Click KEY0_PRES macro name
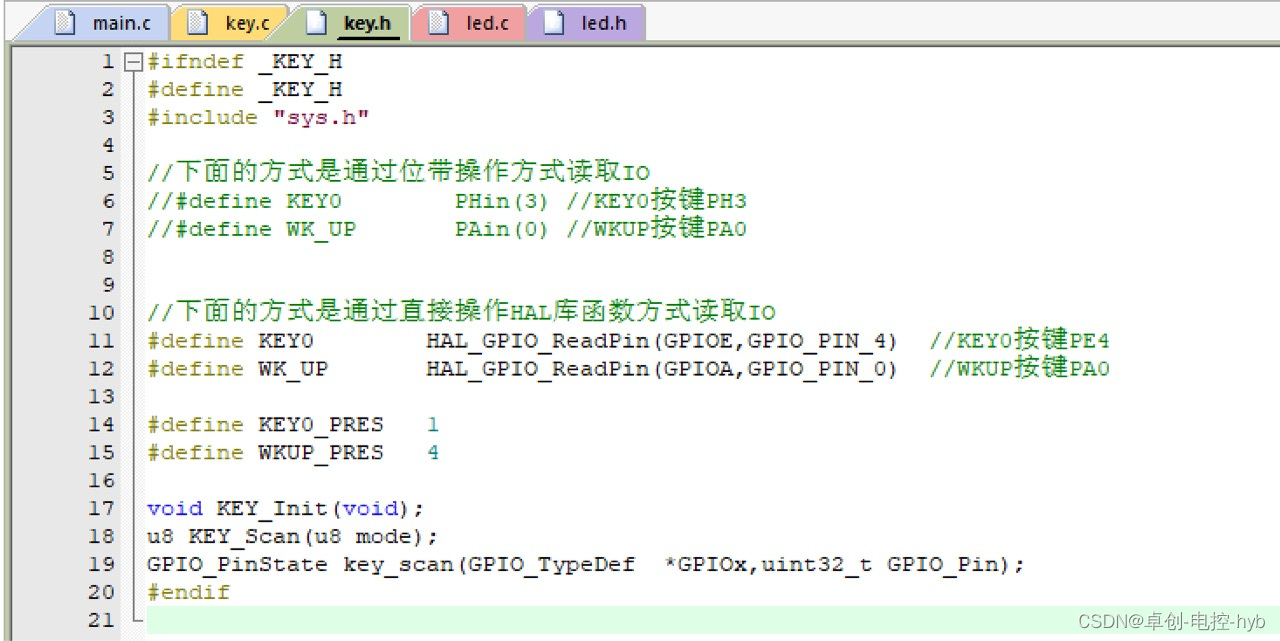 321,425
